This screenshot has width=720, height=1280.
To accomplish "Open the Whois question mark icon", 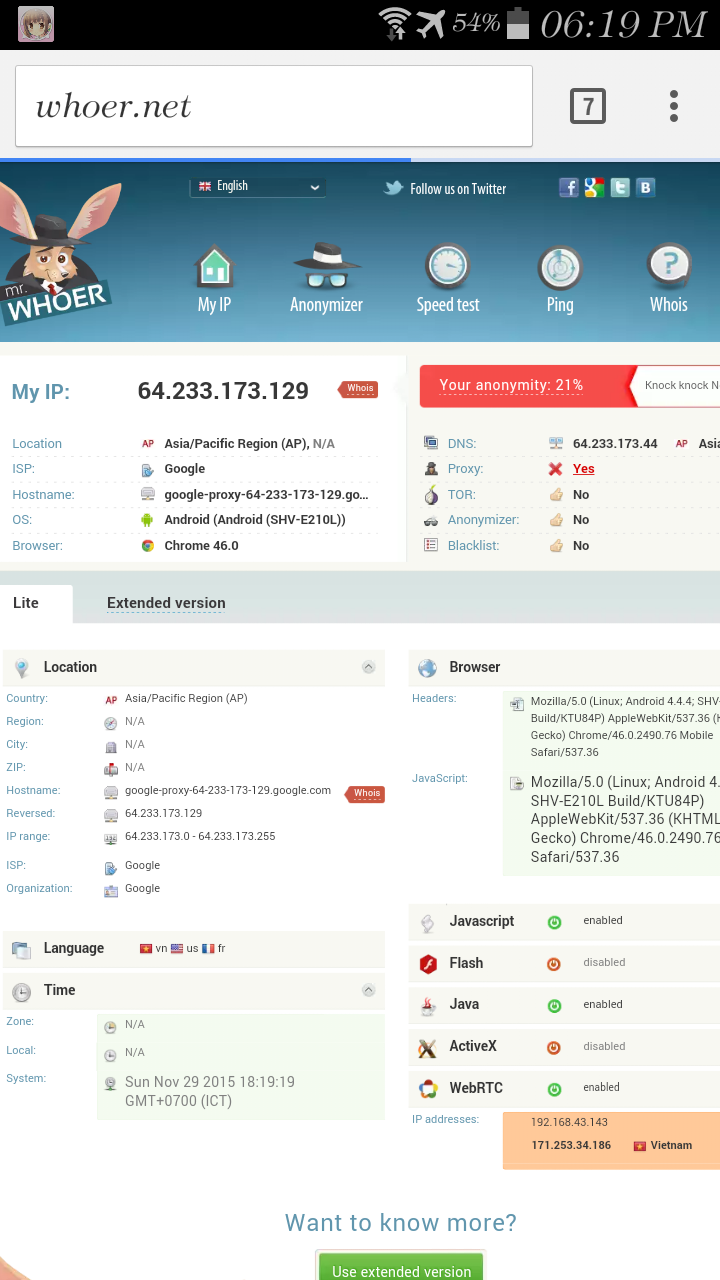I will point(669,268).
